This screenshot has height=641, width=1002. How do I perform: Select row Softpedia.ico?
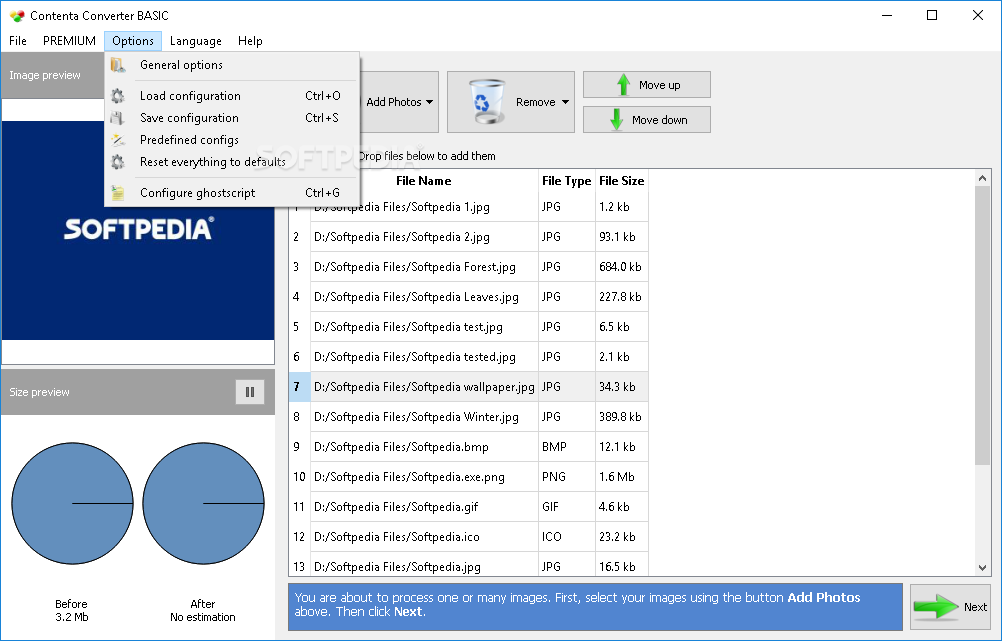pos(468,537)
